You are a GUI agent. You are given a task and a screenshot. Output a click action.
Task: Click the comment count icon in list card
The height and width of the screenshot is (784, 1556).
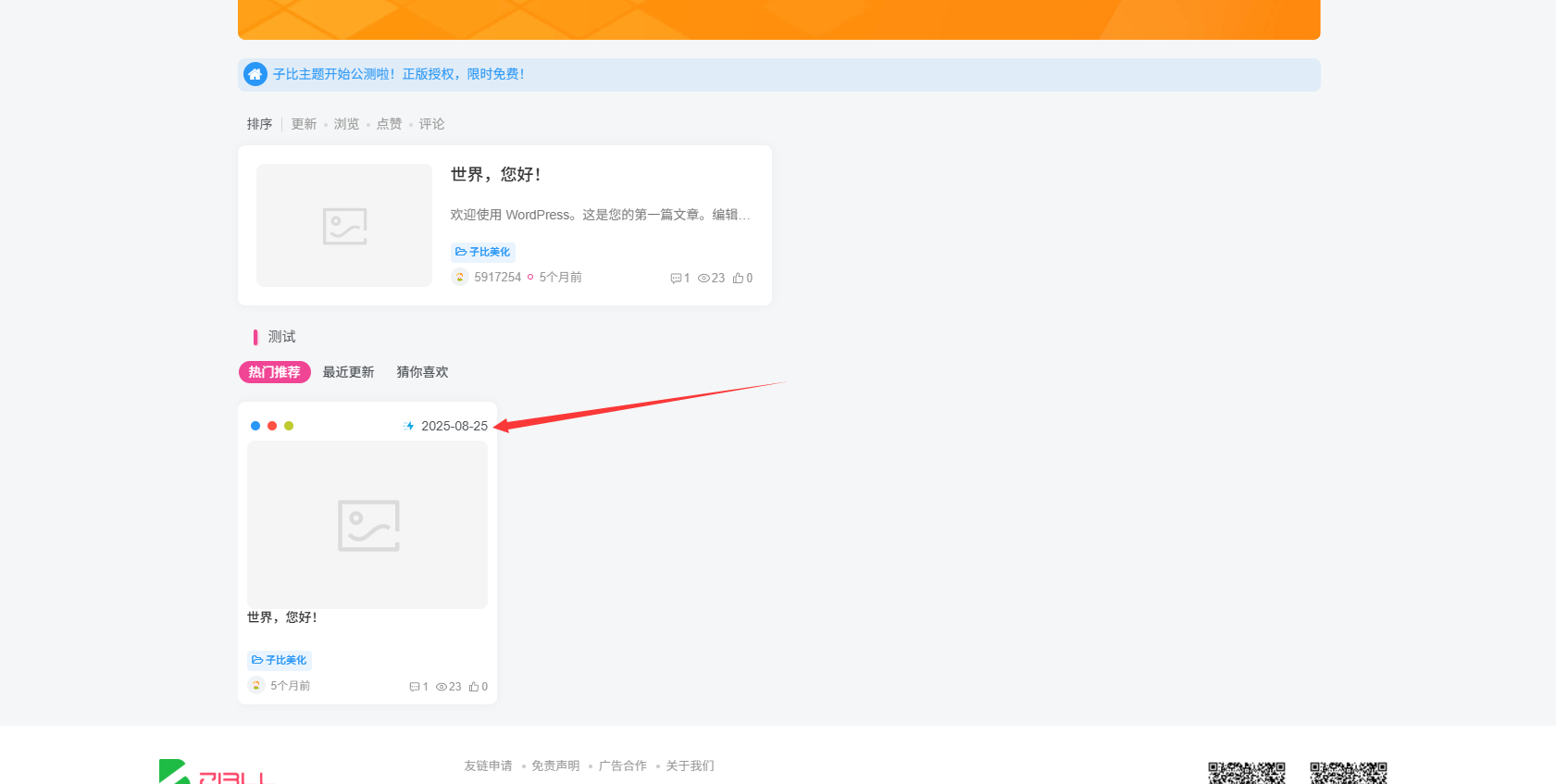pos(676,278)
